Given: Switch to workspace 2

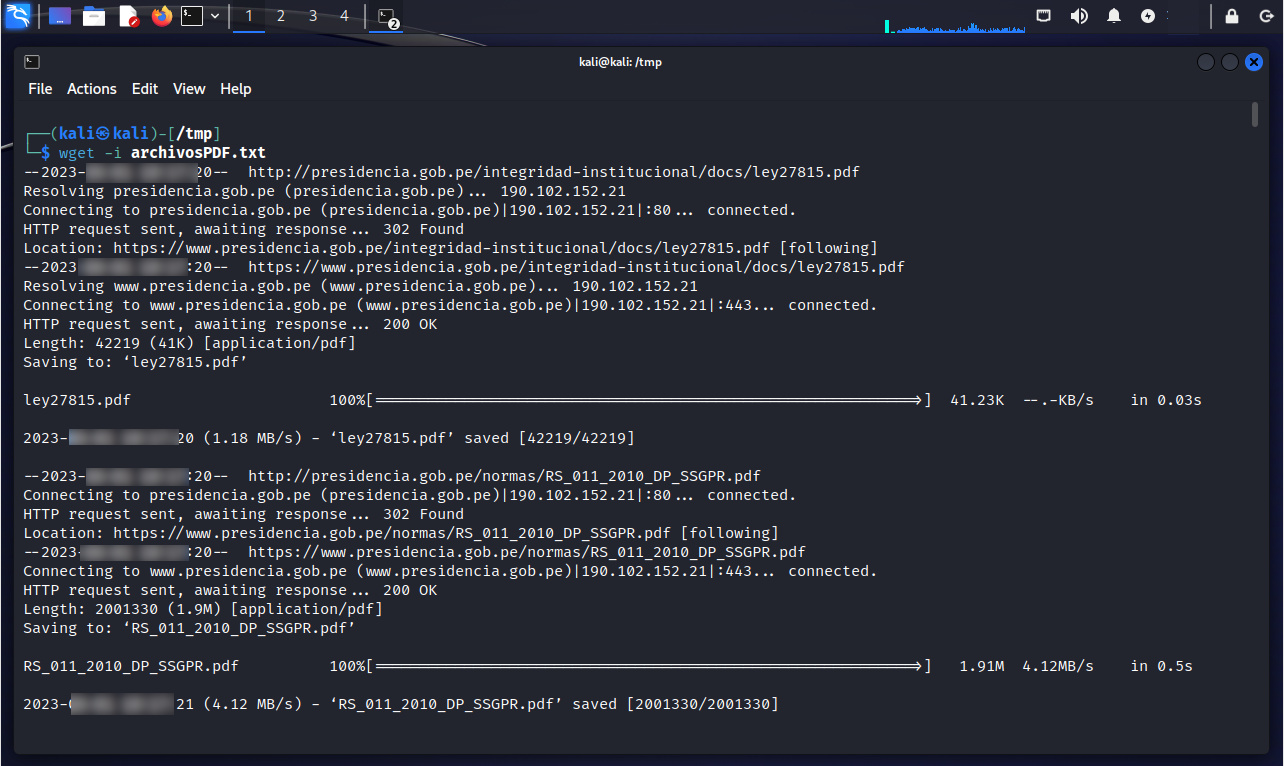Looking at the screenshot, I should [x=281, y=16].
